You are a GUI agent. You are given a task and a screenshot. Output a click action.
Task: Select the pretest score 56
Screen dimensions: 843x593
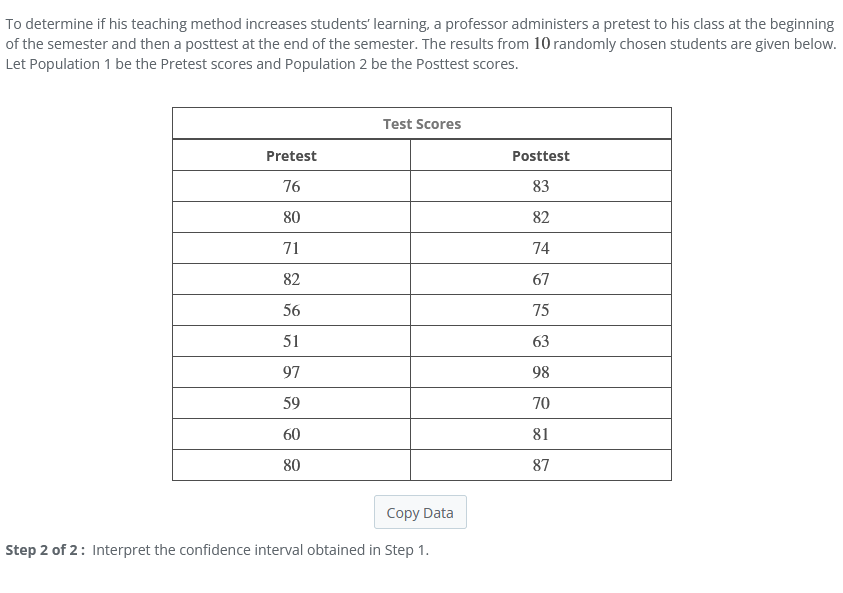[291, 309]
